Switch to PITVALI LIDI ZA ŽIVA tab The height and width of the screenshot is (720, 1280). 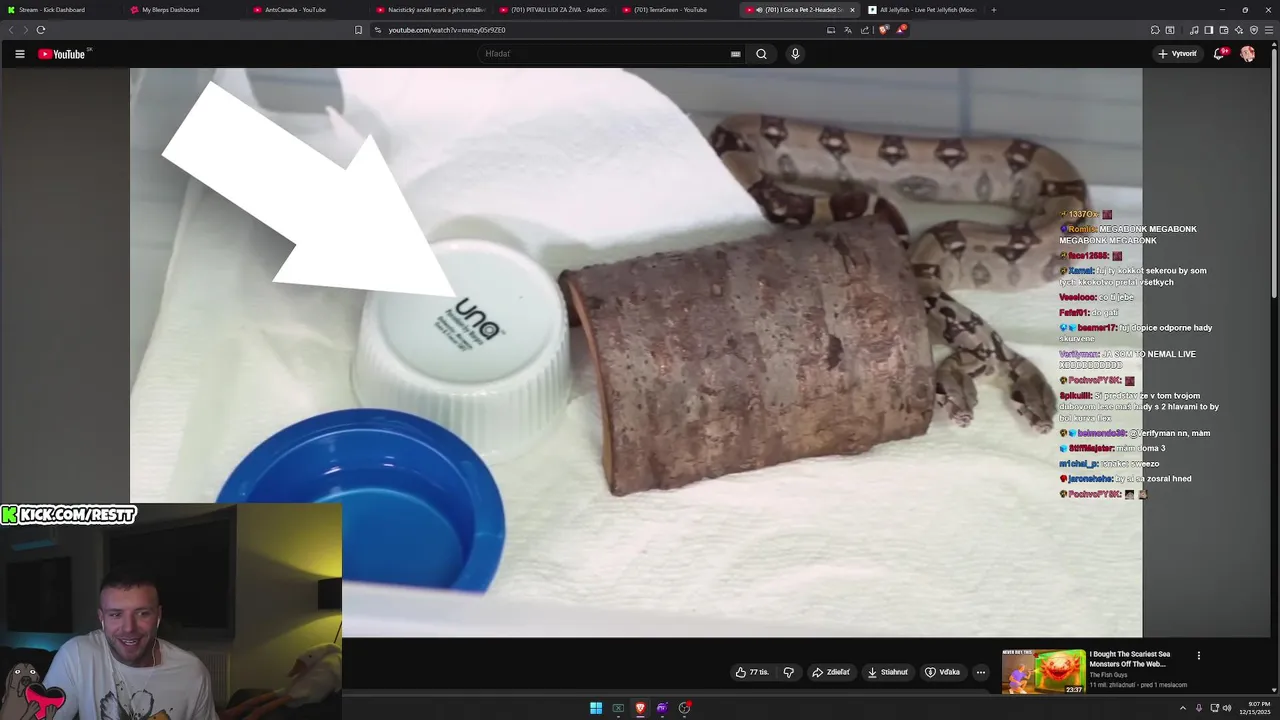tap(552, 10)
